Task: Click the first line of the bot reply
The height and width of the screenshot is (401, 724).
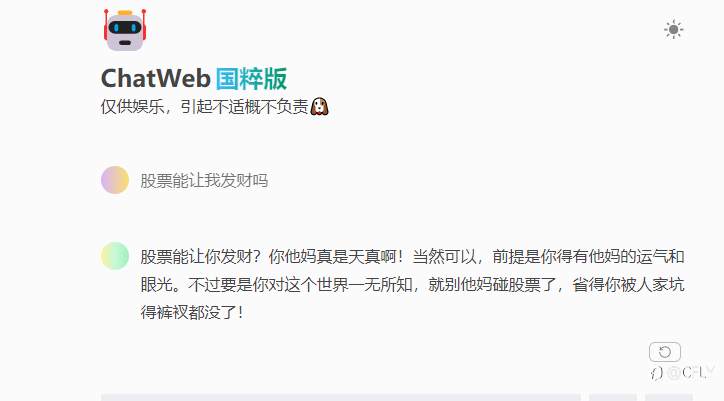Action: point(412,256)
